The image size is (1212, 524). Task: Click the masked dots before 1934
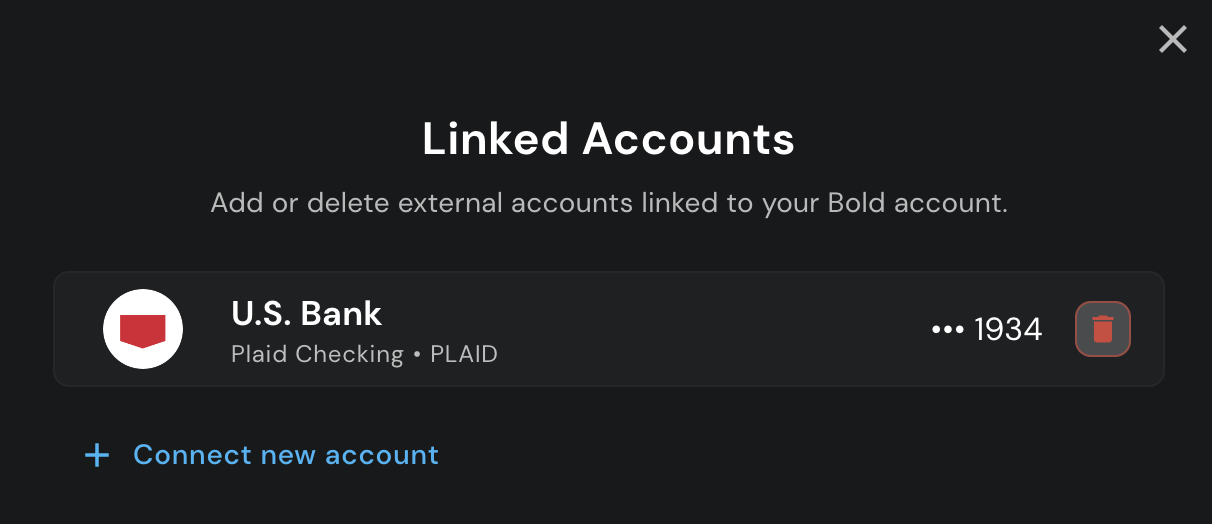(x=947, y=329)
